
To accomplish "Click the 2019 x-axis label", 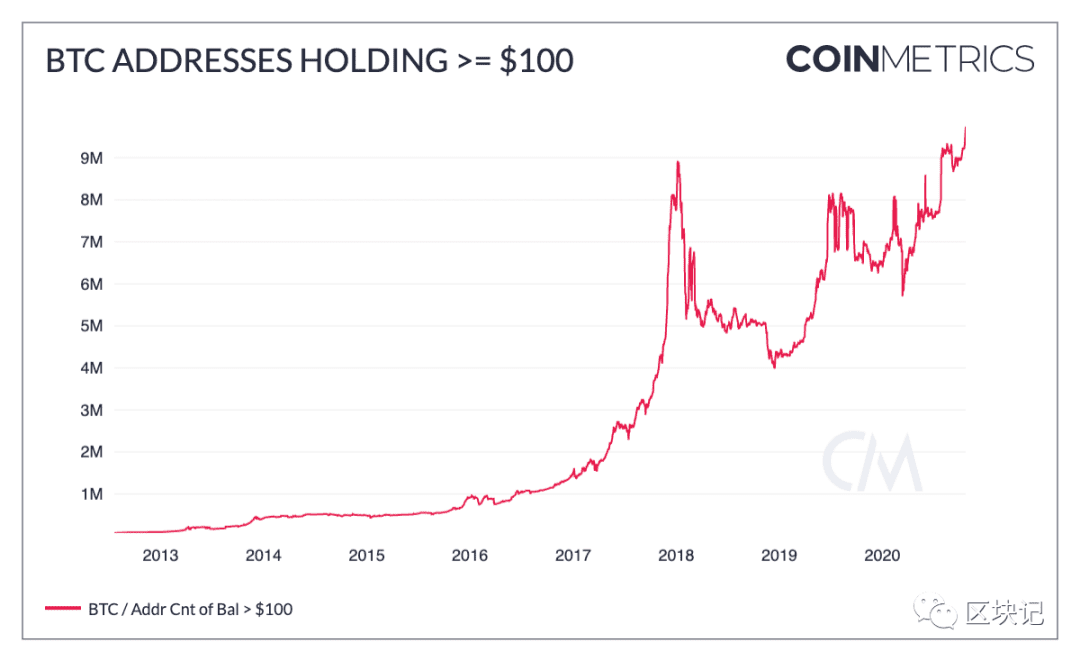I will click(779, 556).
